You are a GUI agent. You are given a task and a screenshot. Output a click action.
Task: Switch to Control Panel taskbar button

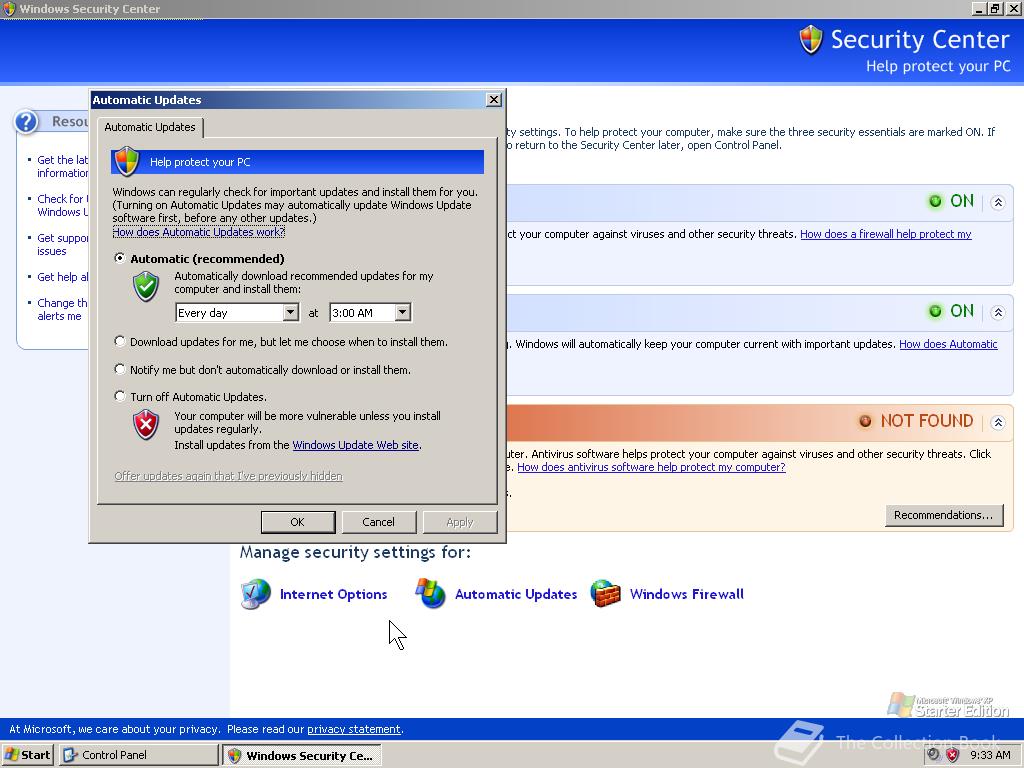(138, 755)
